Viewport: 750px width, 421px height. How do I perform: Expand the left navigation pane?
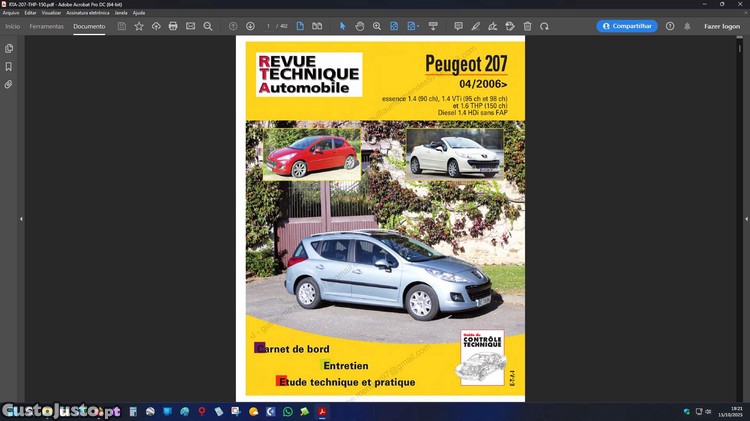click(21, 219)
